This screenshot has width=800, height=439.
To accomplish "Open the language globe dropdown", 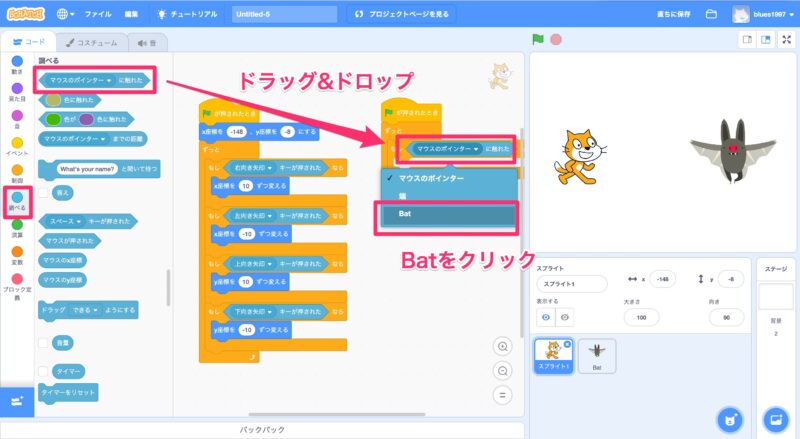I will 67,15.
